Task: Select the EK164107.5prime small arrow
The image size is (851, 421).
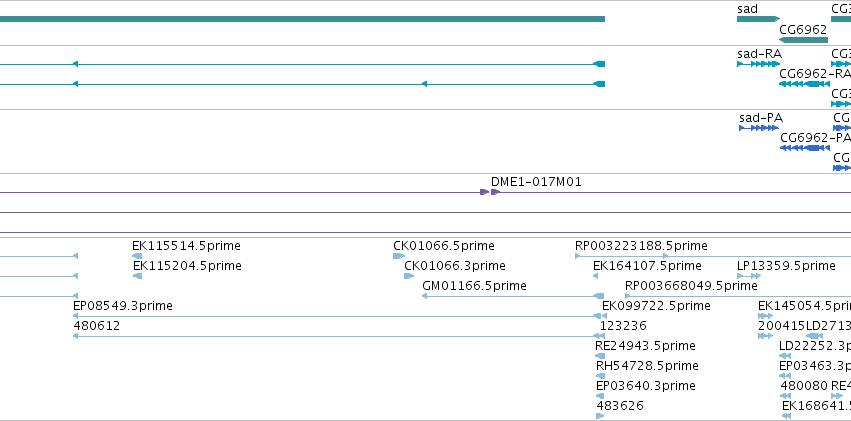Action: (595, 276)
